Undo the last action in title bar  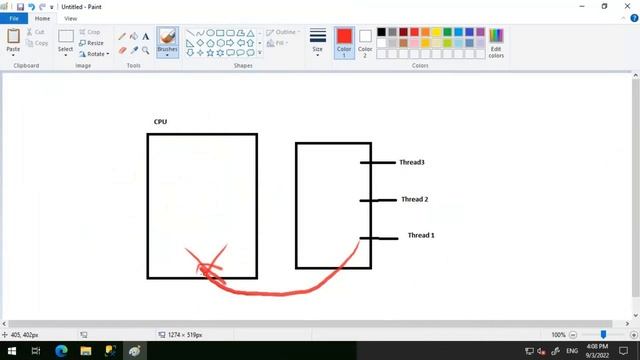(31, 7)
